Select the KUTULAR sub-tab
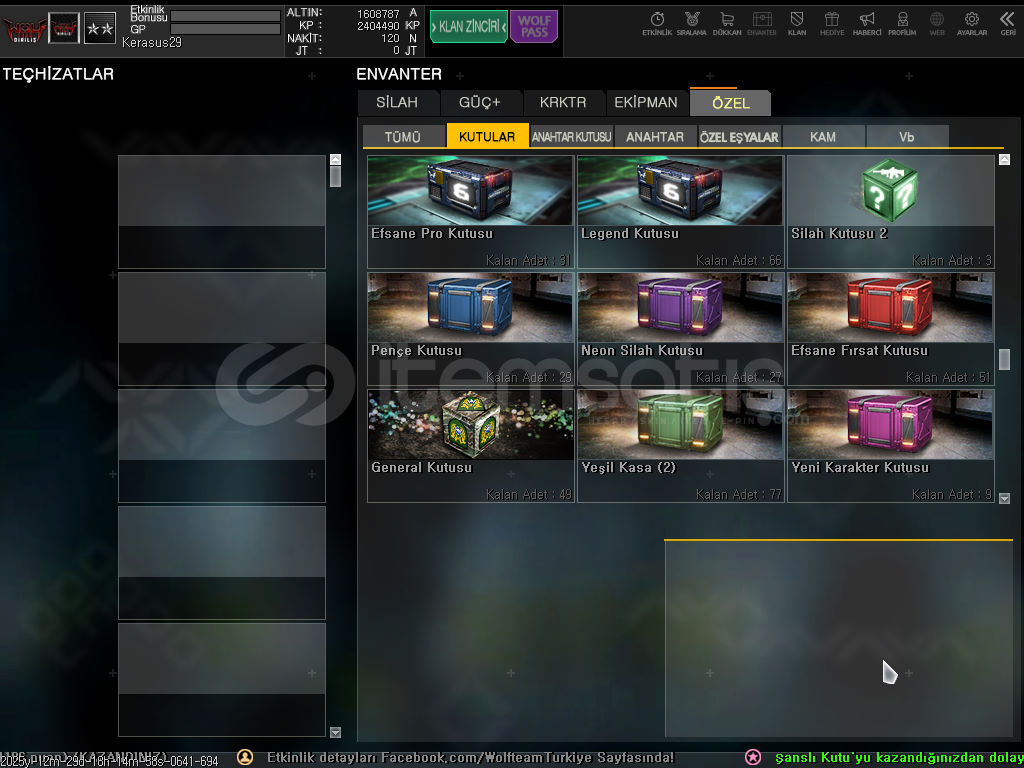This screenshot has width=1024, height=768. coord(487,136)
